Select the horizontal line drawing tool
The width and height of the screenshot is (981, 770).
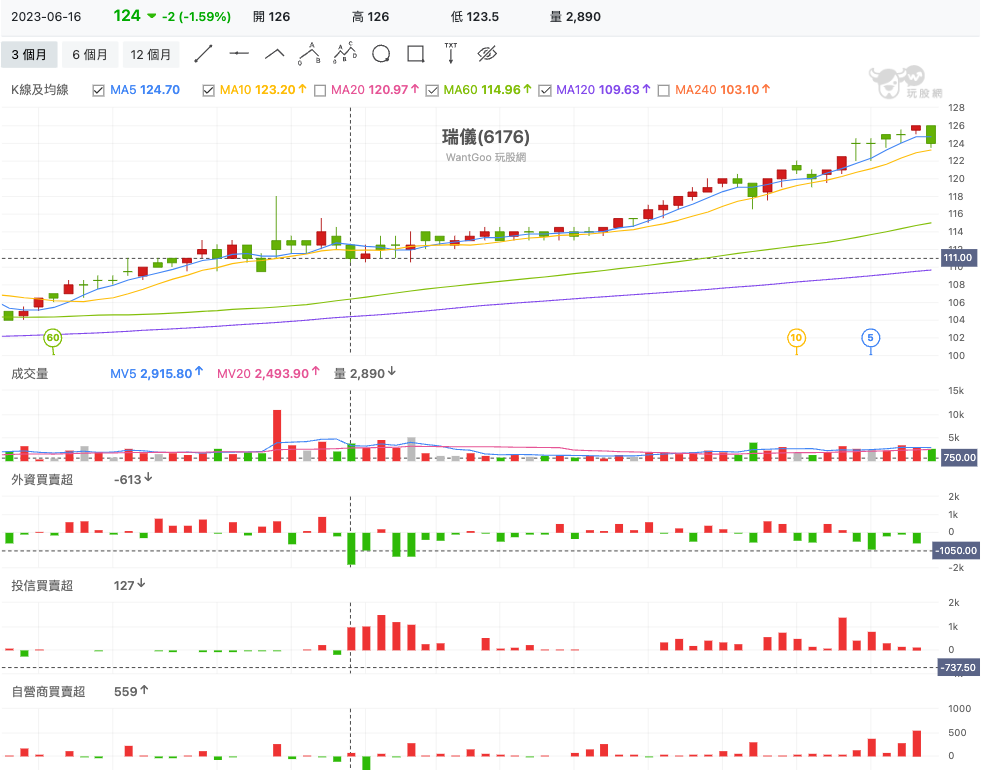point(238,54)
